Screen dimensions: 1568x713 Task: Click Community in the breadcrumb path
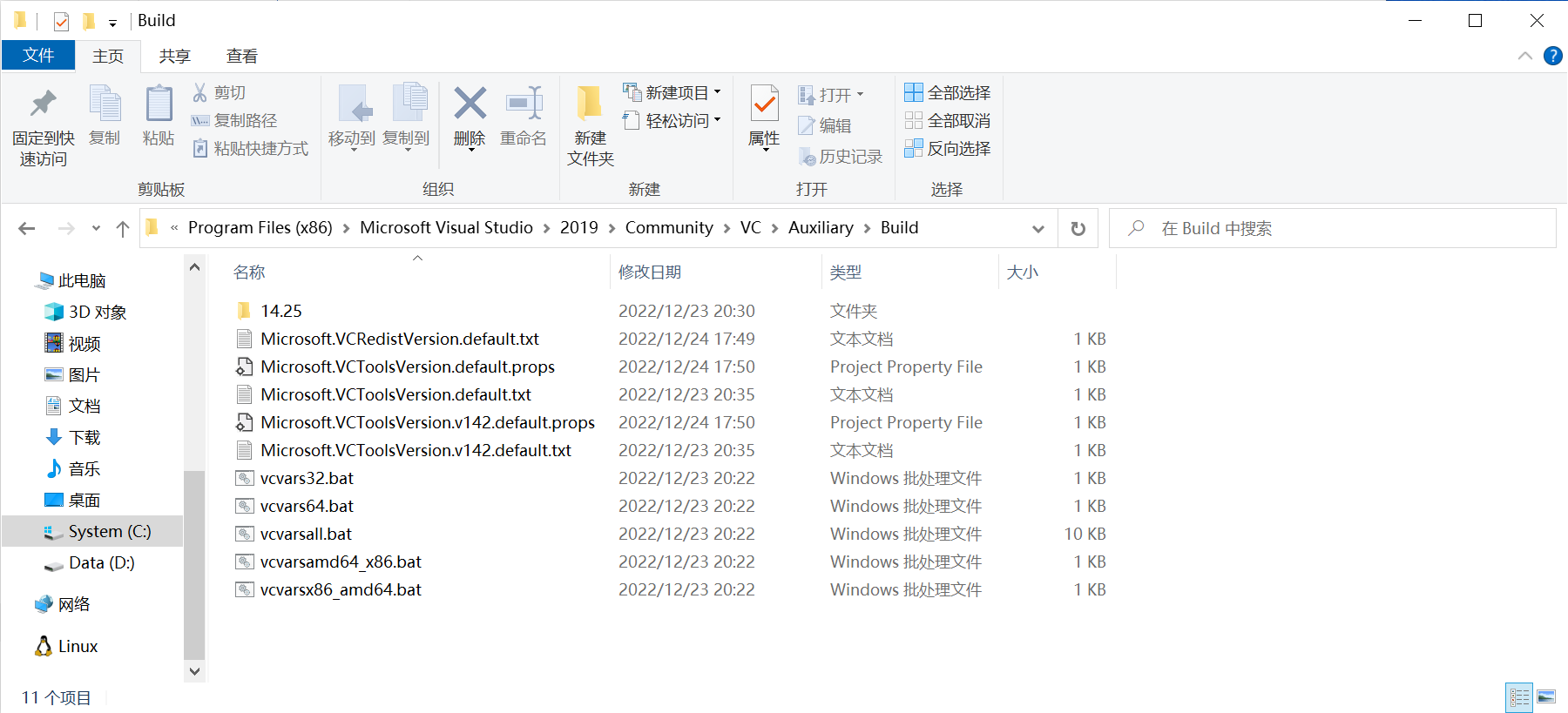668,228
